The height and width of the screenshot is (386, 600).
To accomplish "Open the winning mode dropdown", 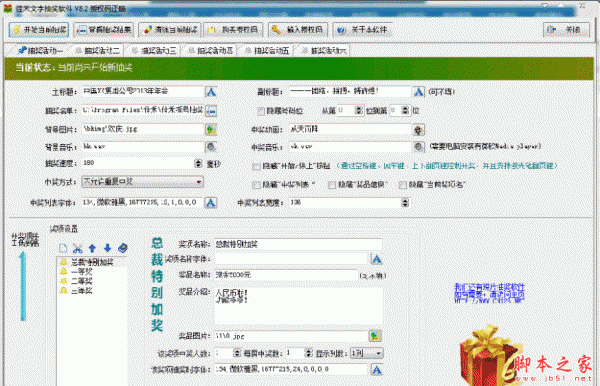I will [142, 182].
